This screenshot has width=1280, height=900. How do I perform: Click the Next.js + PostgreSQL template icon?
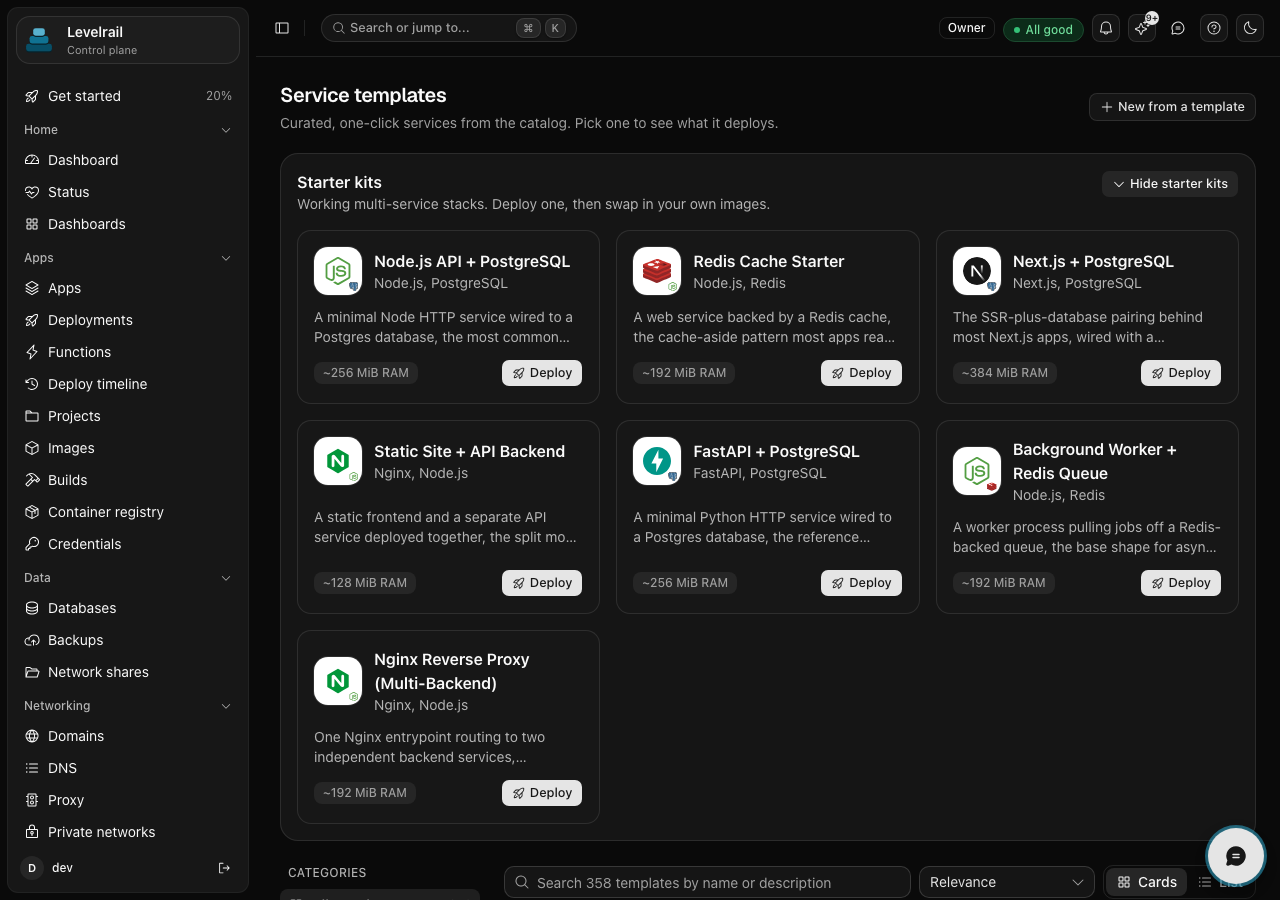click(977, 271)
